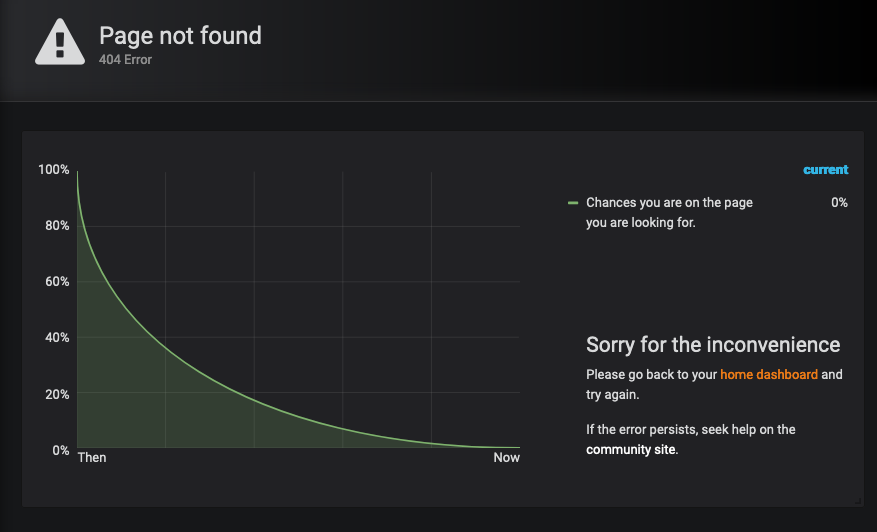Click the 40% y-axis label
Screen dimensions: 877x532
pyautogui.click(x=57, y=337)
